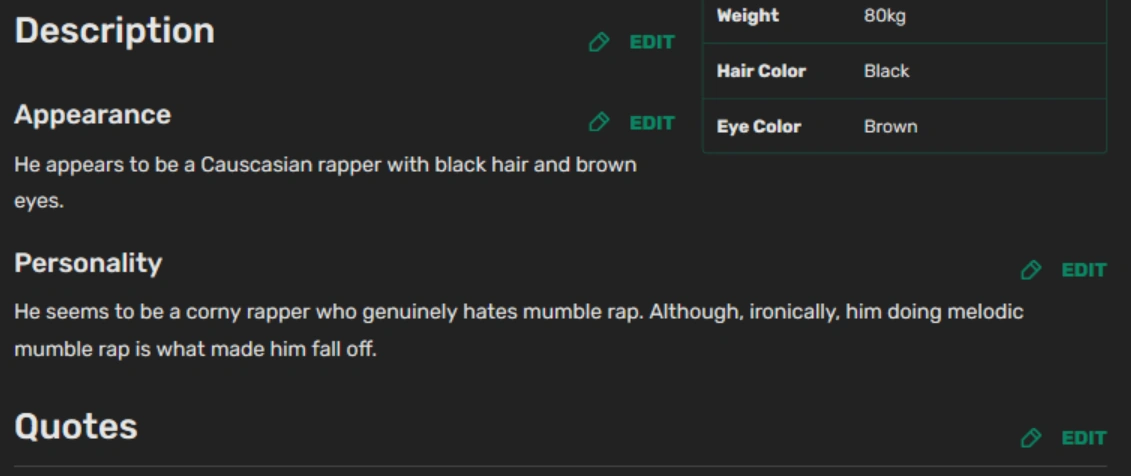
Task: Click the Description section heading
Action: tap(114, 31)
